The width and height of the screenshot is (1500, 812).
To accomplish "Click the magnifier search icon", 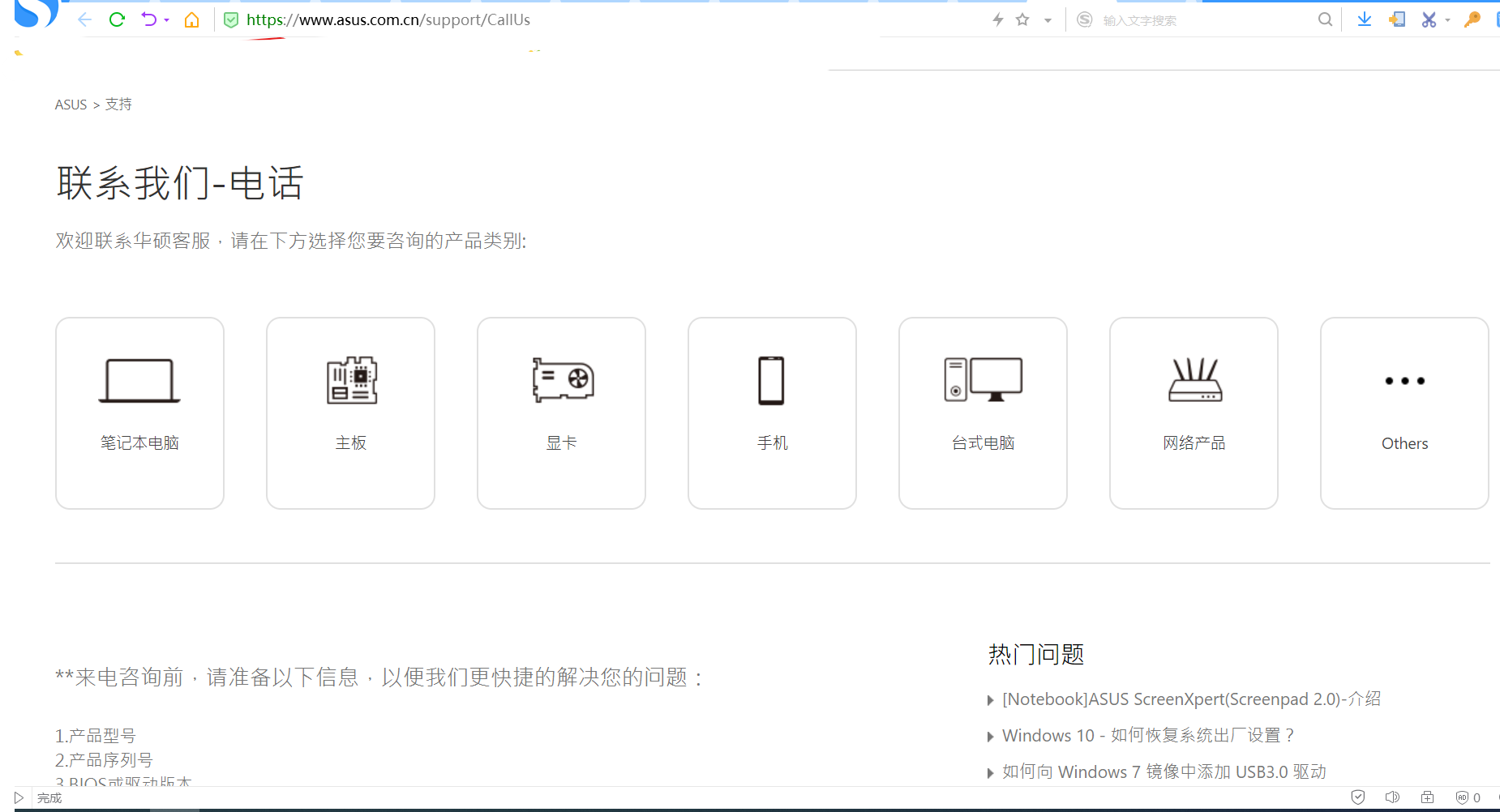I will (1325, 19).
